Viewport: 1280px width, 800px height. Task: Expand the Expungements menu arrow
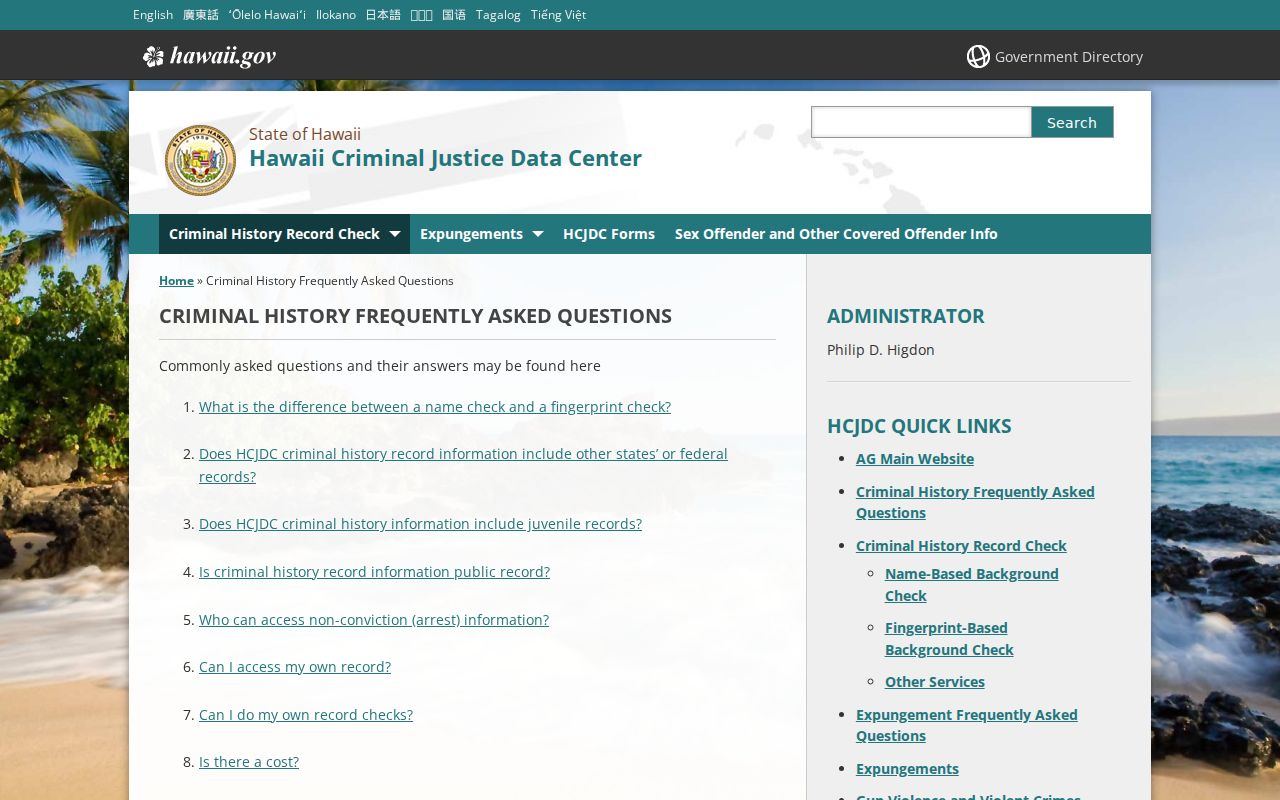click(538, 234)
